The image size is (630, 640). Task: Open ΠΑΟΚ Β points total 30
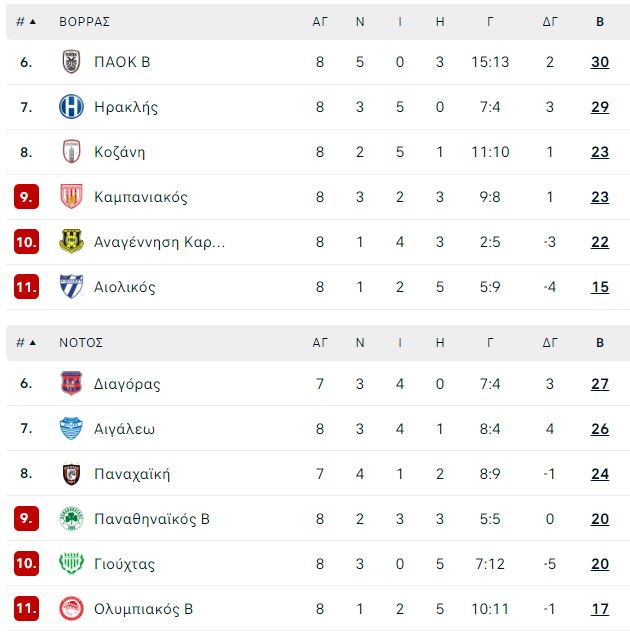point(600,62)
